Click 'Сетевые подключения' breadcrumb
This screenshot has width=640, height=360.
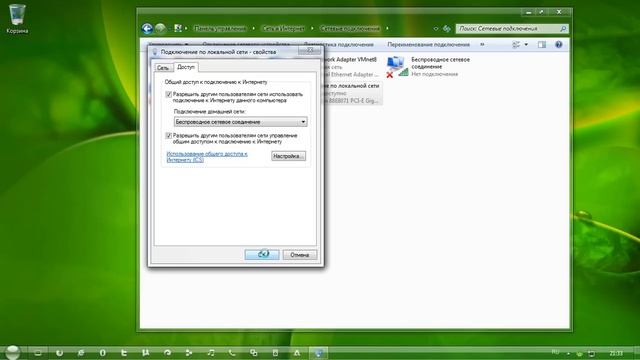click(350, 28)
